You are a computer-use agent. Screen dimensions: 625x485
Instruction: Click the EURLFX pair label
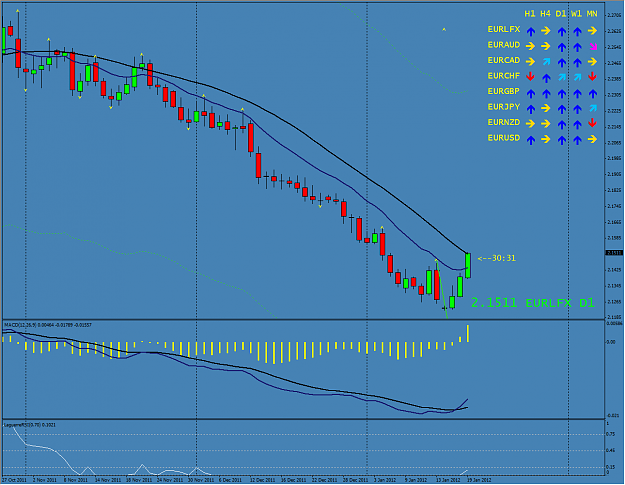(x=504, y=29)
